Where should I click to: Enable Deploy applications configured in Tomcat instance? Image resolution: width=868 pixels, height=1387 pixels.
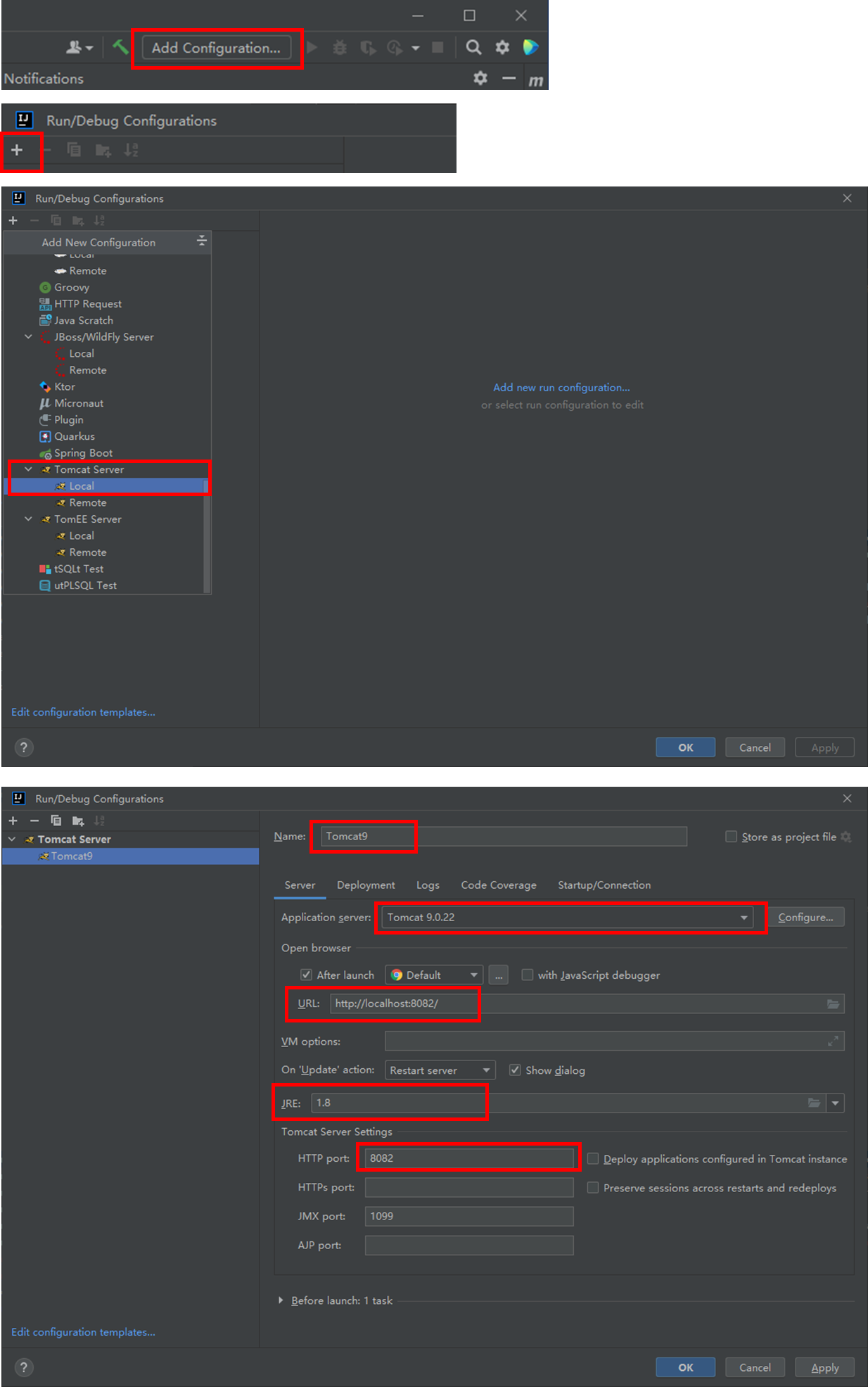point(593,1158)
